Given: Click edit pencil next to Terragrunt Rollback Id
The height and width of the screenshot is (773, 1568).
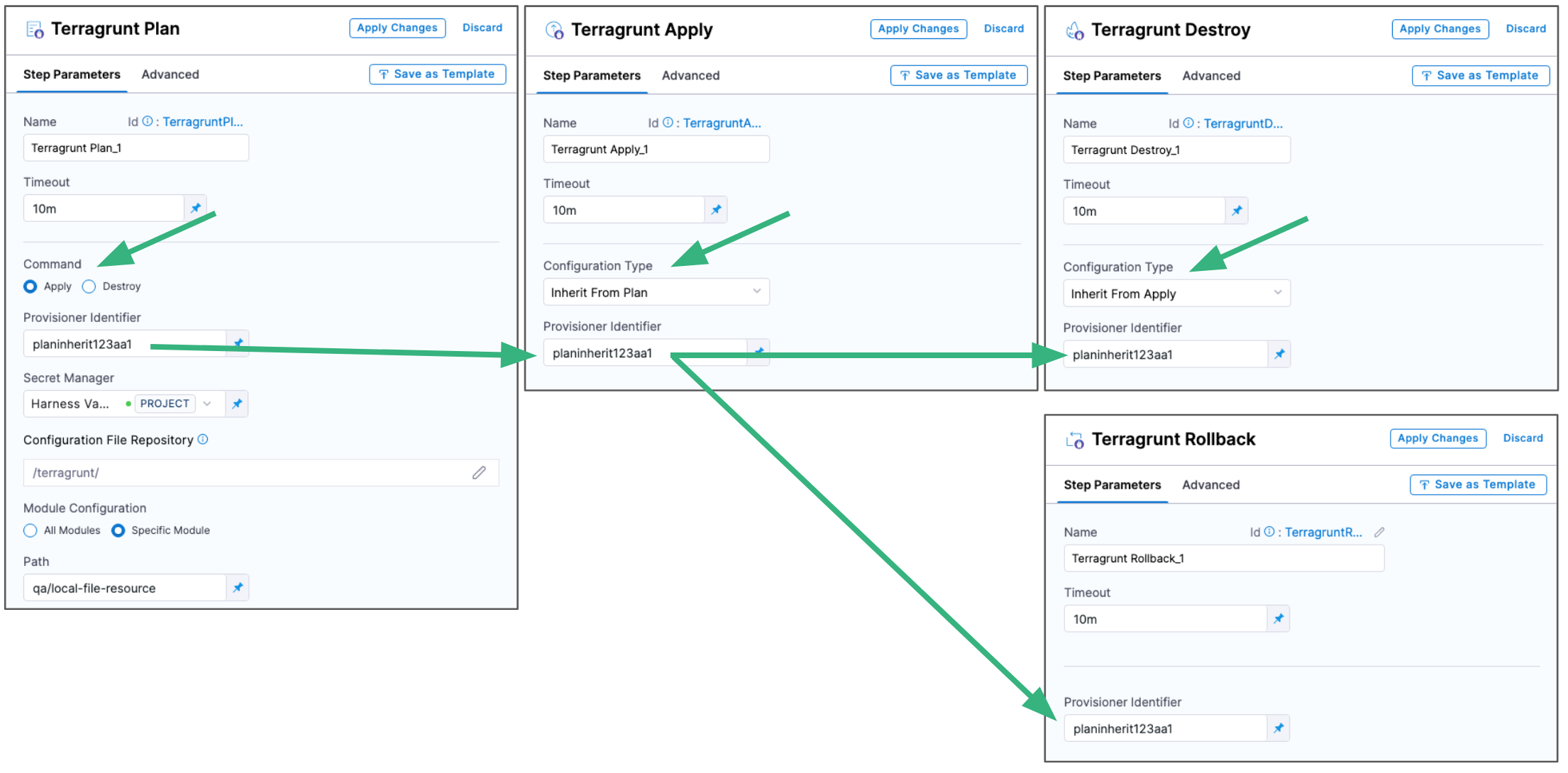Looking at the screenshot, I should 1379,532.
